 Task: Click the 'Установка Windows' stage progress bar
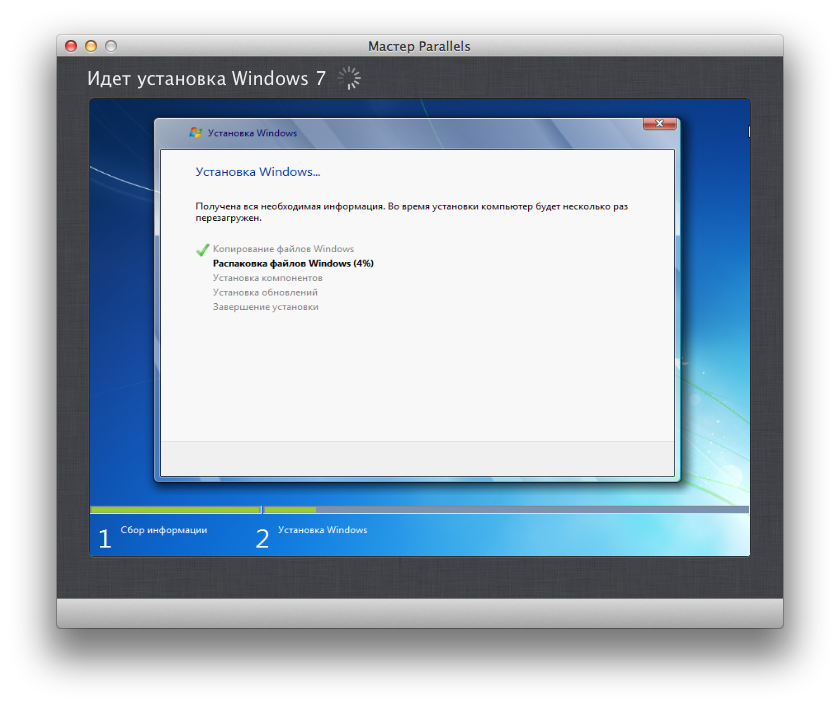click(x=506, y=510)
